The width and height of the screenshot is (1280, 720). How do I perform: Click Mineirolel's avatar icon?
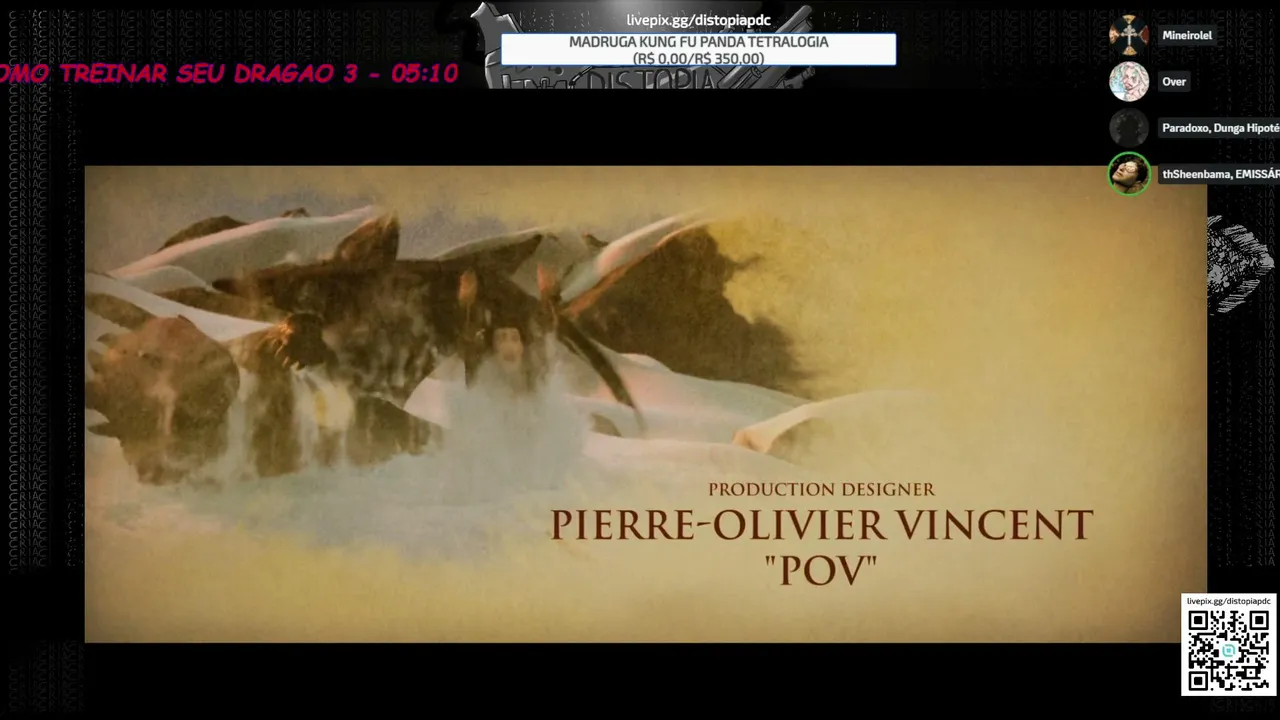(x=1129, y=35)
